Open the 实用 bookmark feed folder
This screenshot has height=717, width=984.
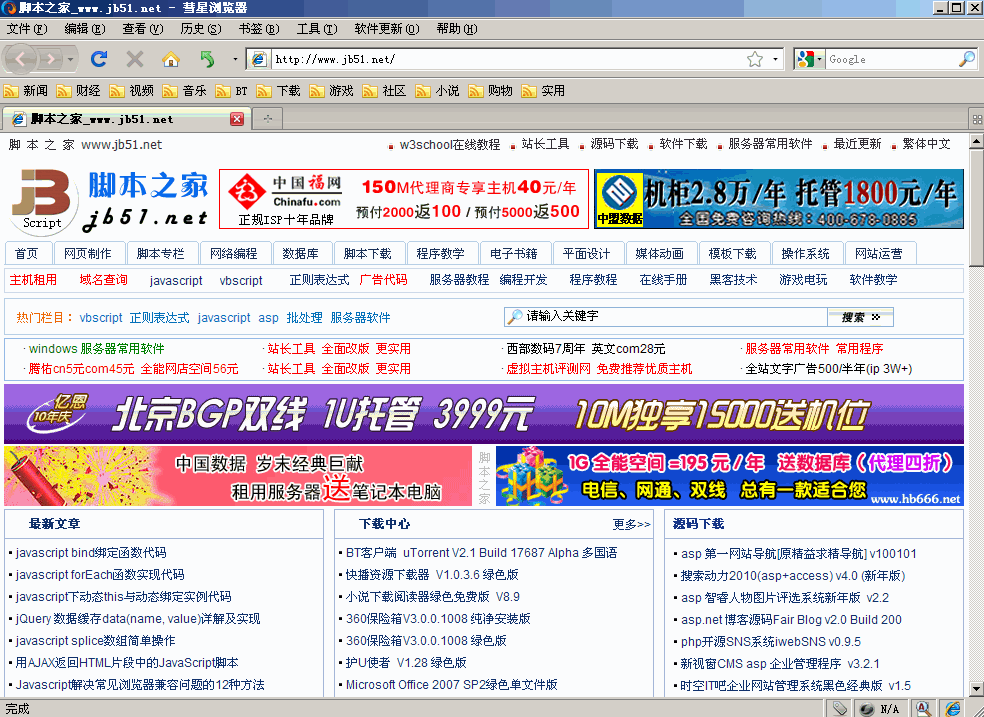coord(543,91)
